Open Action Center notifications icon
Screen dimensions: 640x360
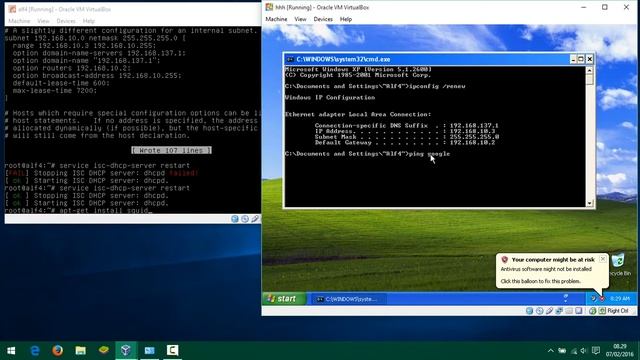596,351
